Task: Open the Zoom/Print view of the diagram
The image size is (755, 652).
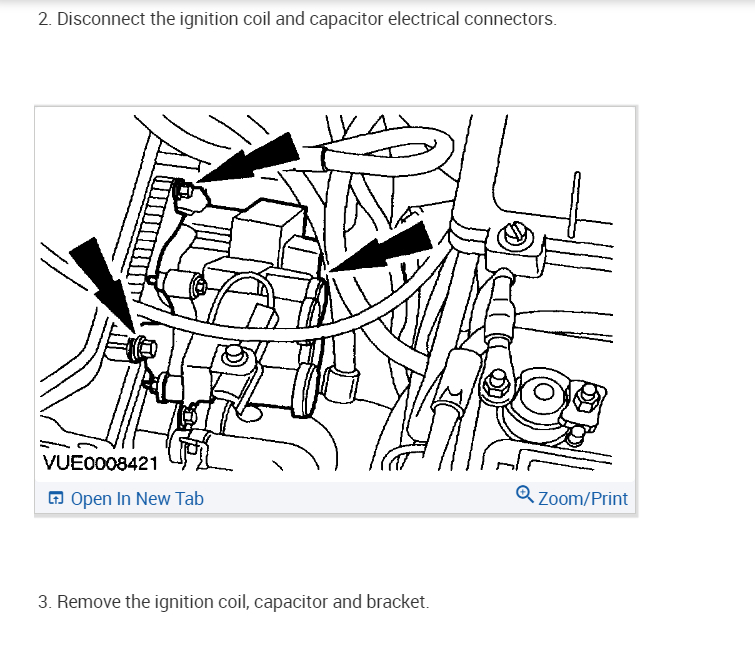Action: [572, 497]
